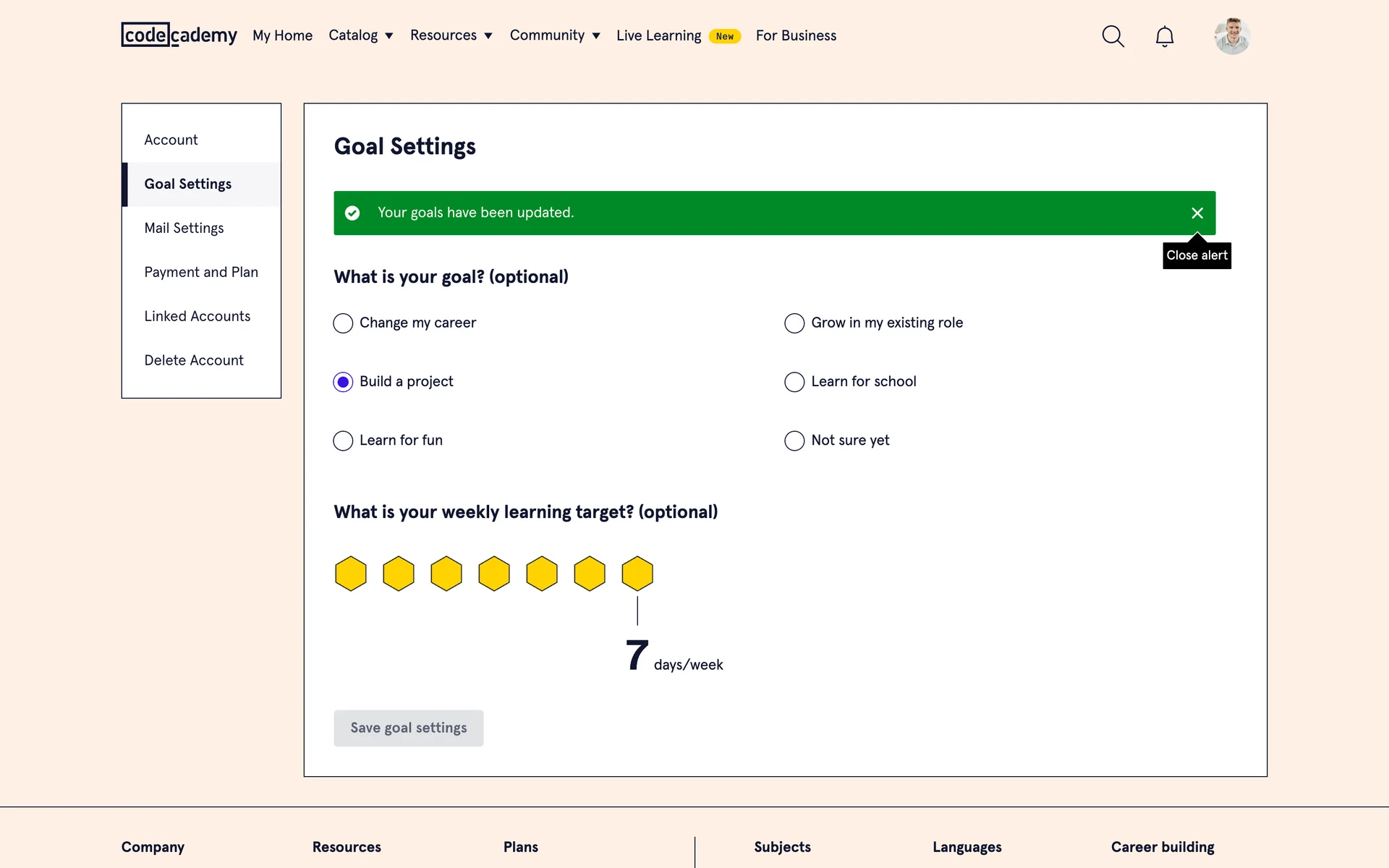The image size is (1389, 868).
Task: Open the Community dropdown menu
Action: pos(554,35)
